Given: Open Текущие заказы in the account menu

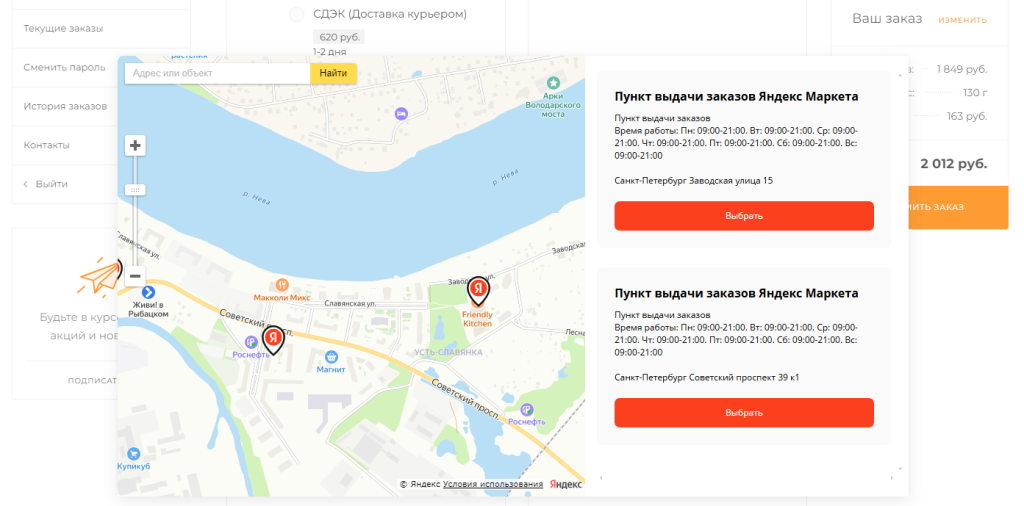Looking at the screenshot, I should (63, 28).
